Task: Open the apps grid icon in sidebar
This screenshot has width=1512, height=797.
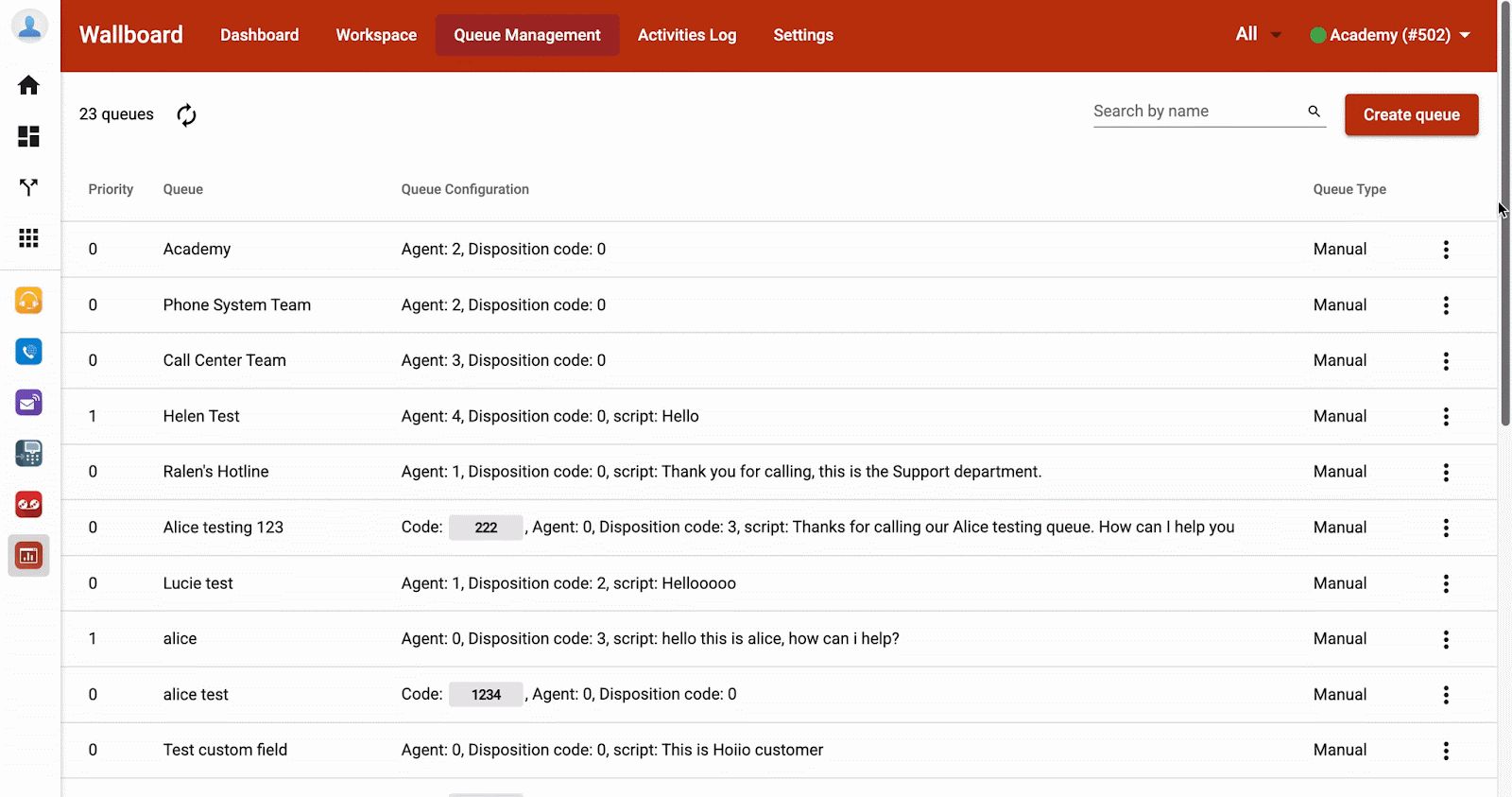Action: 28,238
